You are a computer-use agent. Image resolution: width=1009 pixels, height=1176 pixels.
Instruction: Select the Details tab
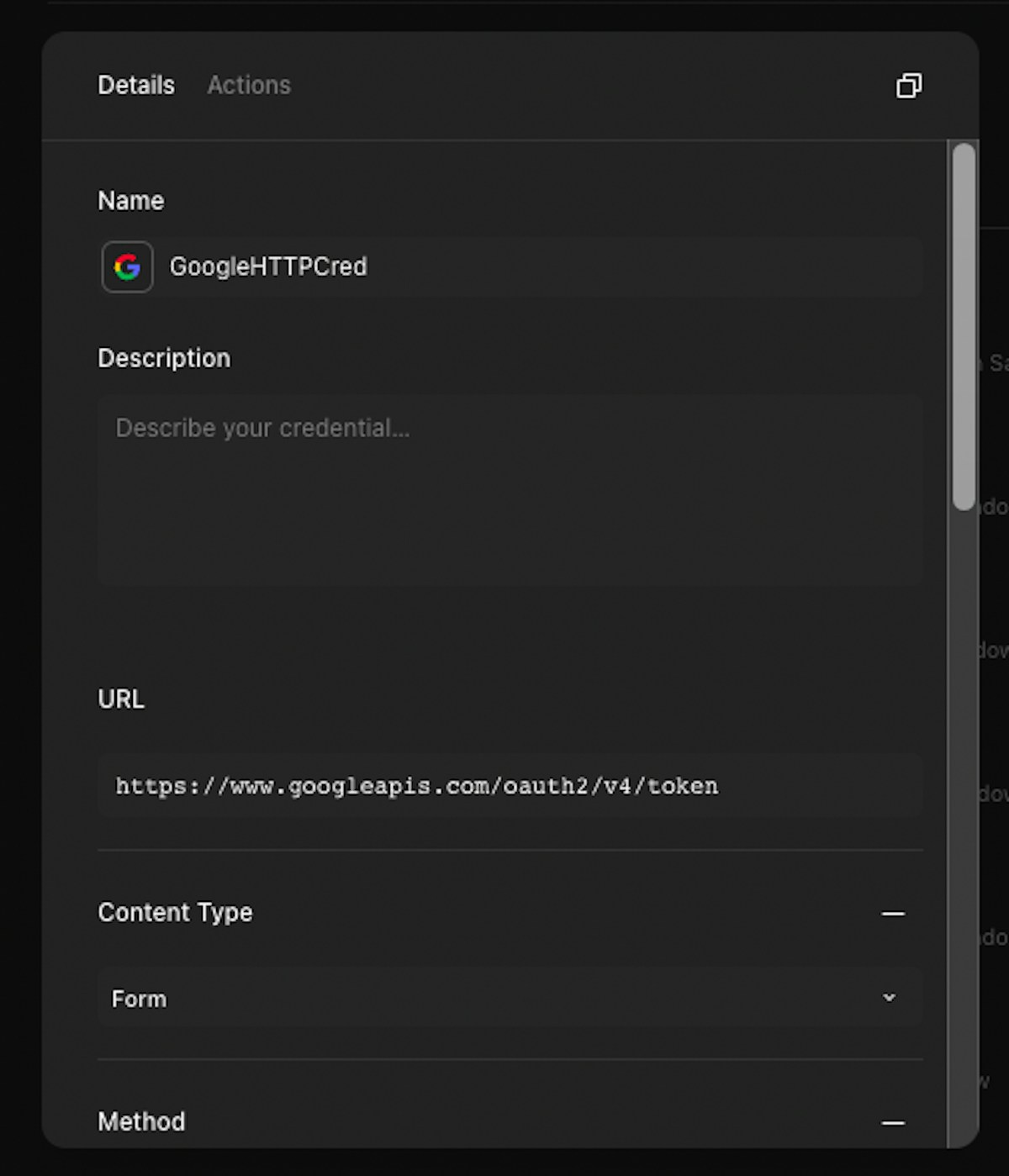(x=136, y=86)
